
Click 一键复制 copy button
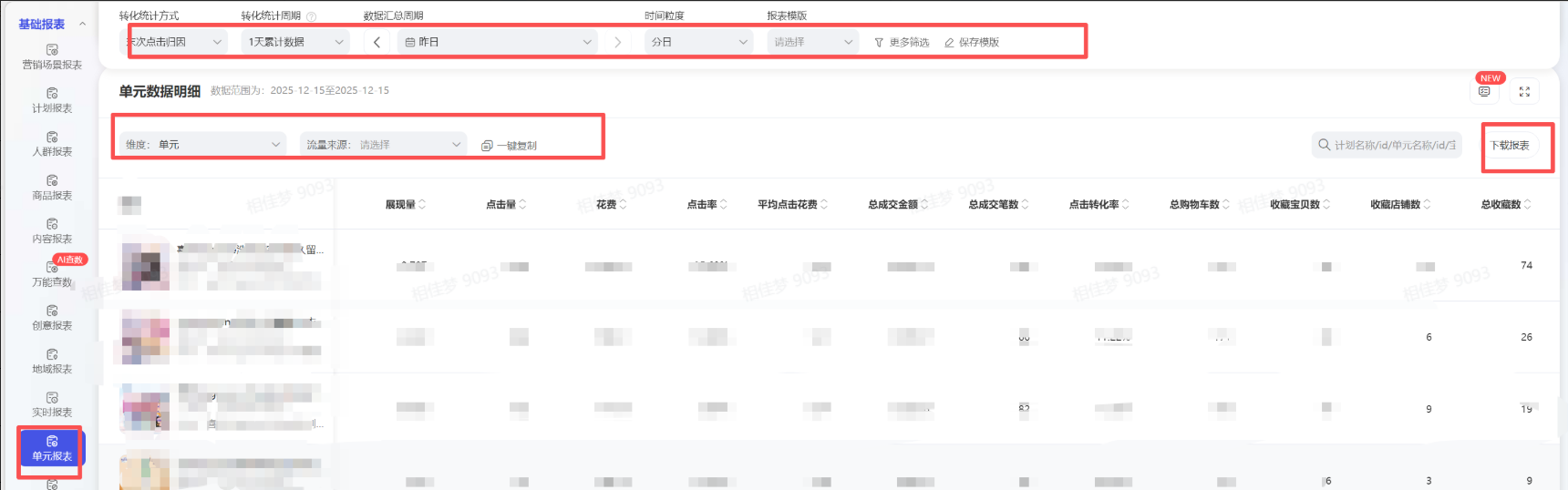click(x=510, y=146)
